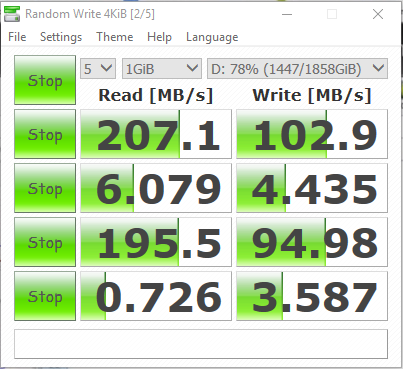This screenshot has height=369, width=403.
Task: Open the drive dropdown showing D: 78%
Action: (x=297, y=69)
